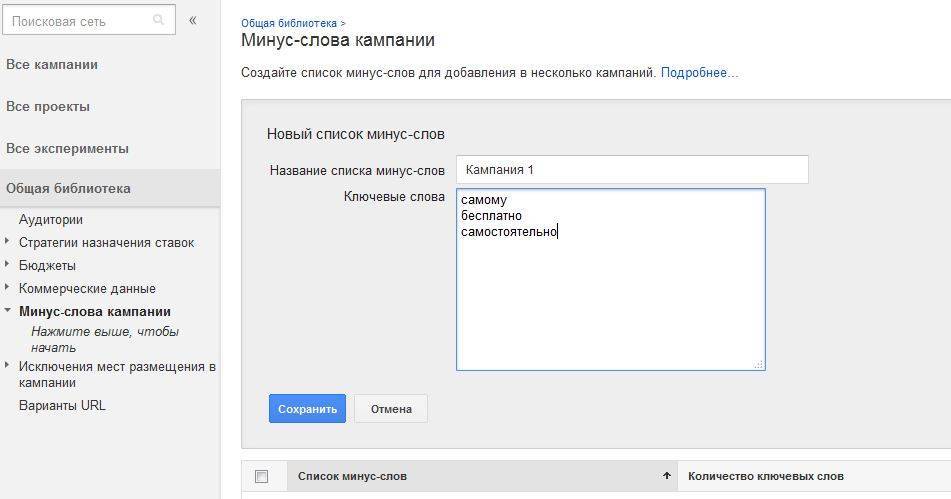Image resolution: width=951 pixels, height=499 pixels.
Task: Expand Коммерческие данные section
Action: tap(8, 288)
